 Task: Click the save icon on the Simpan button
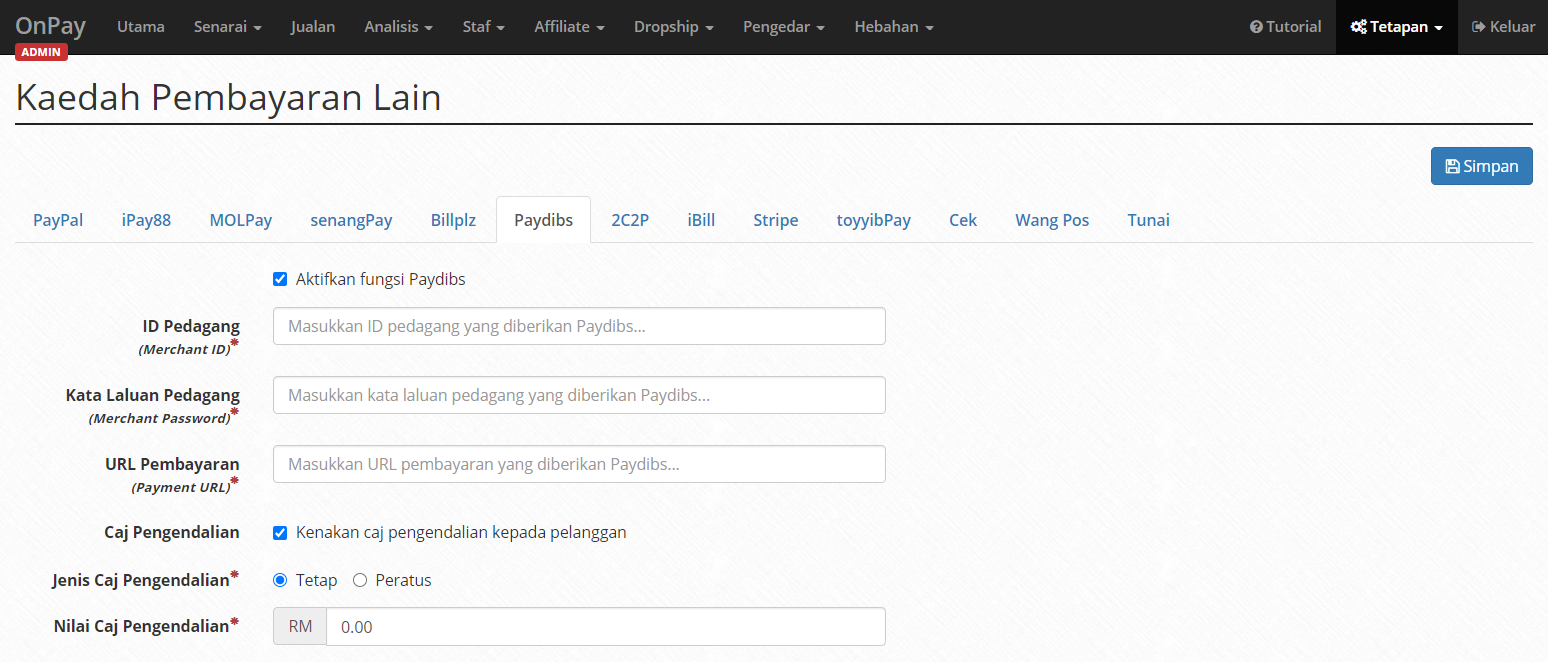(1452, 165)
